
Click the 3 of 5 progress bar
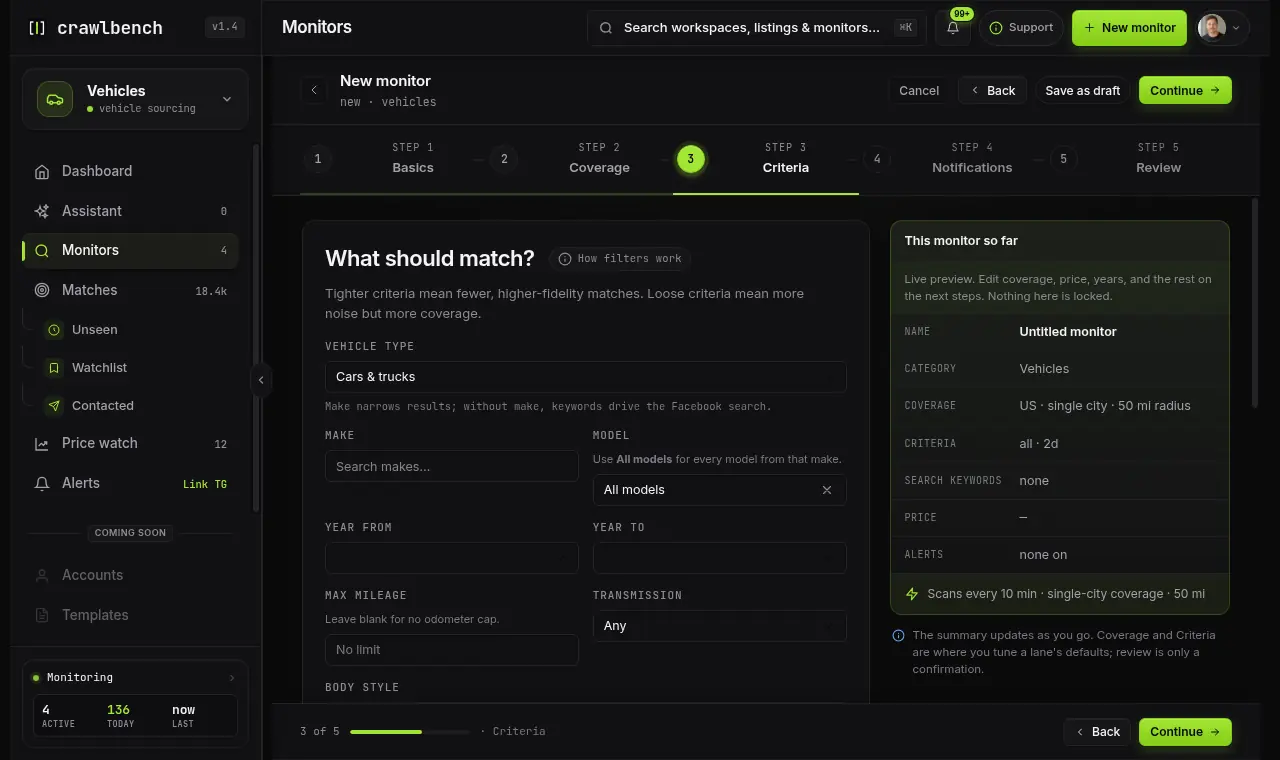coord(410,732)
